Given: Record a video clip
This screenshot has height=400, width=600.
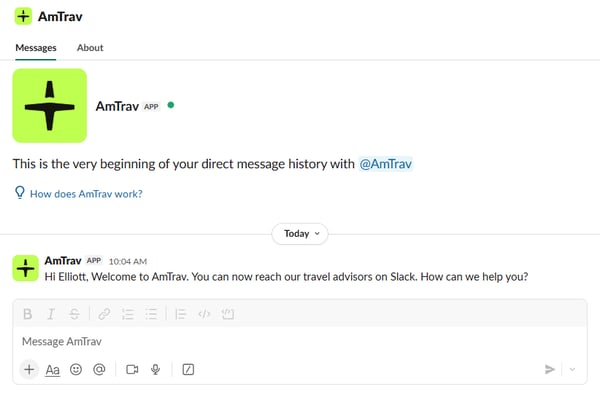Looking at the screenshot, I should pyautogui.click(x=131, y=369).
